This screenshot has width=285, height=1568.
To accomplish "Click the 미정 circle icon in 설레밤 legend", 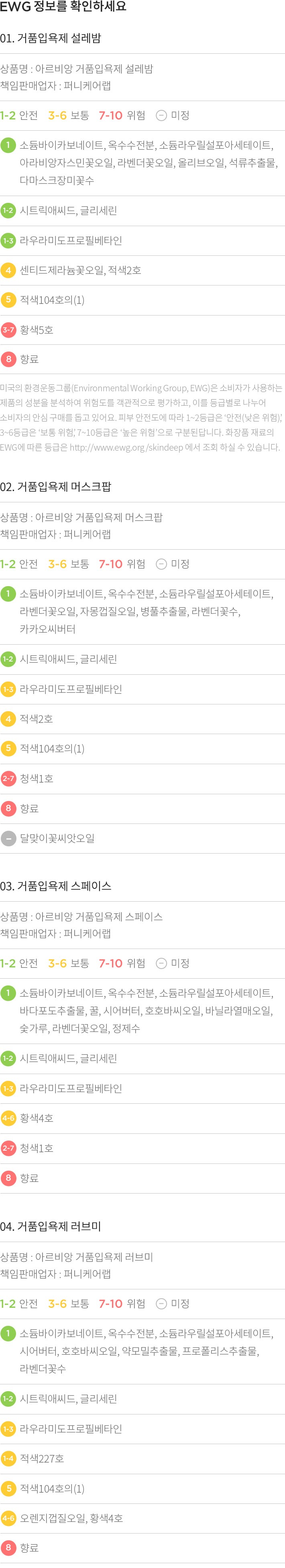I will pyautogui.click(x=161, y=115).
